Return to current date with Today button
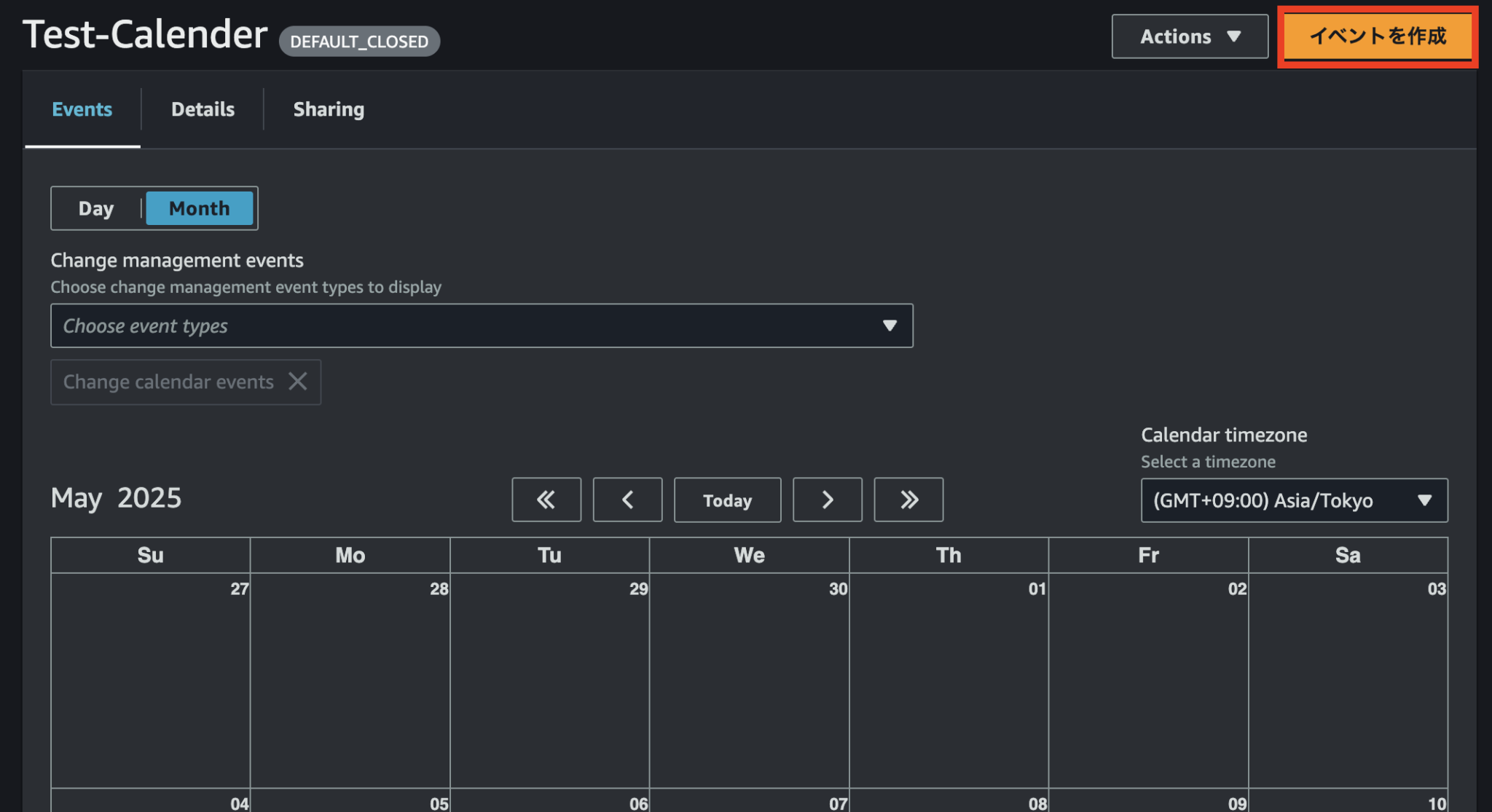Screen dimensions: 1492x812 726,500
